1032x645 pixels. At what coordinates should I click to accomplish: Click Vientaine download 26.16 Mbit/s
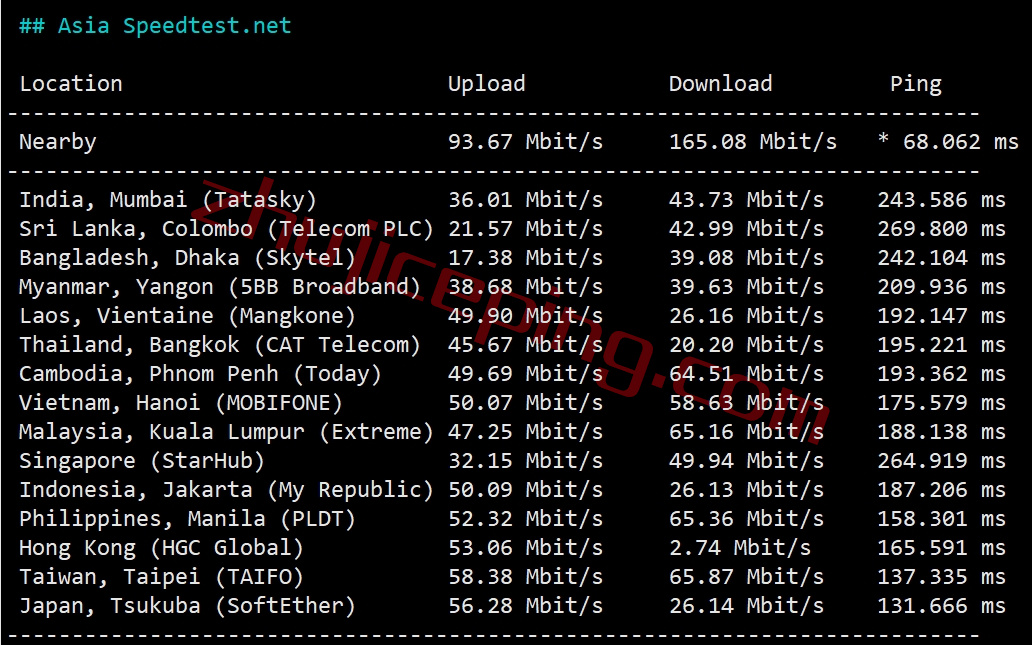tap(746, 315)
